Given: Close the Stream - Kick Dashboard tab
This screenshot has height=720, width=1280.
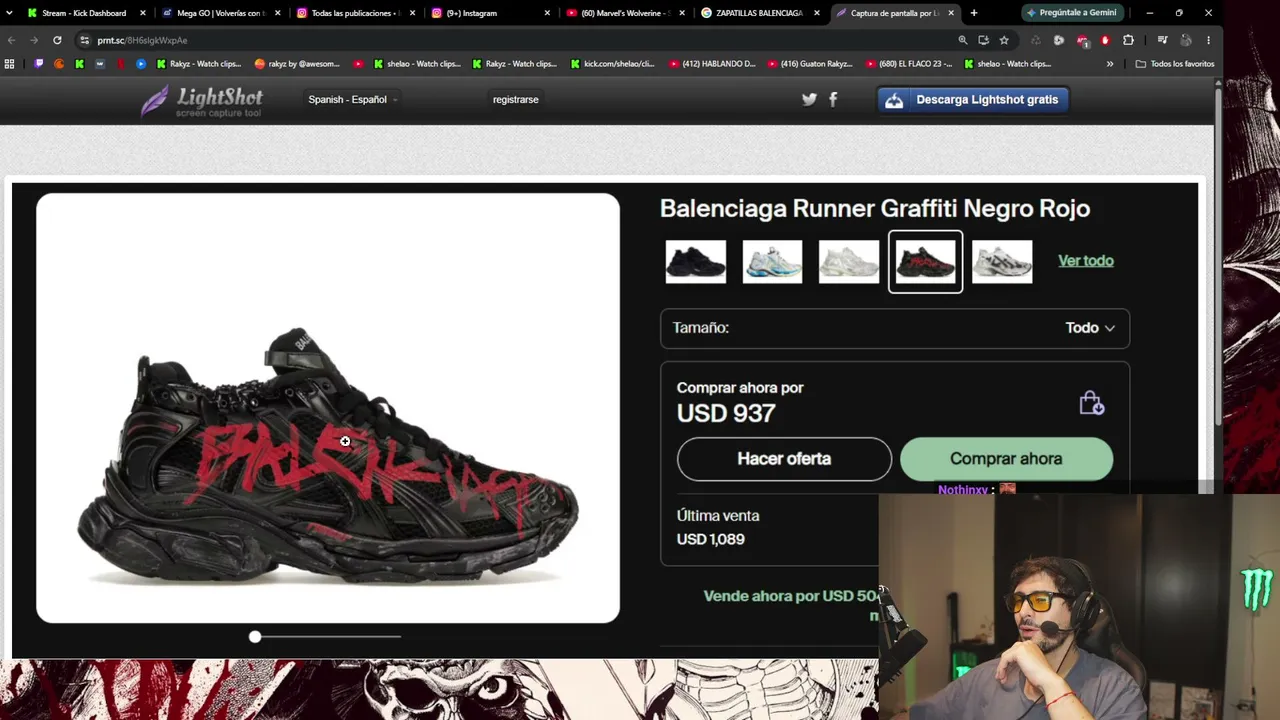Looking at the screenshot, I should click(x=143, y=13).
